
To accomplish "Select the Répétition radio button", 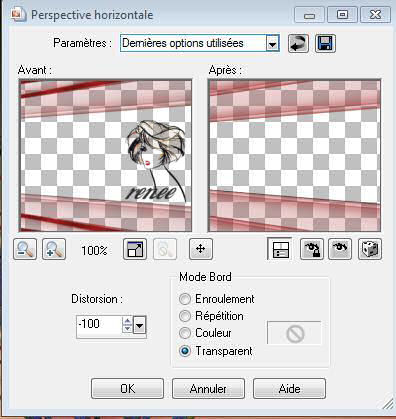I will pyautogui.click(x=185, y=316).
